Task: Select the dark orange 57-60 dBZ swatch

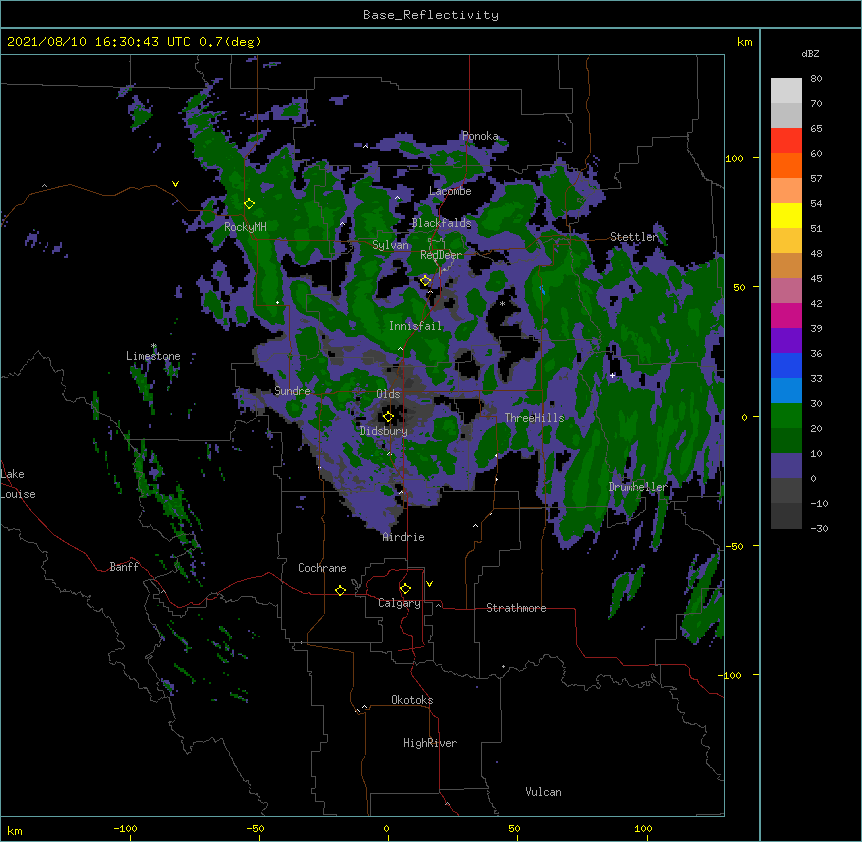Action: point(786,165)
